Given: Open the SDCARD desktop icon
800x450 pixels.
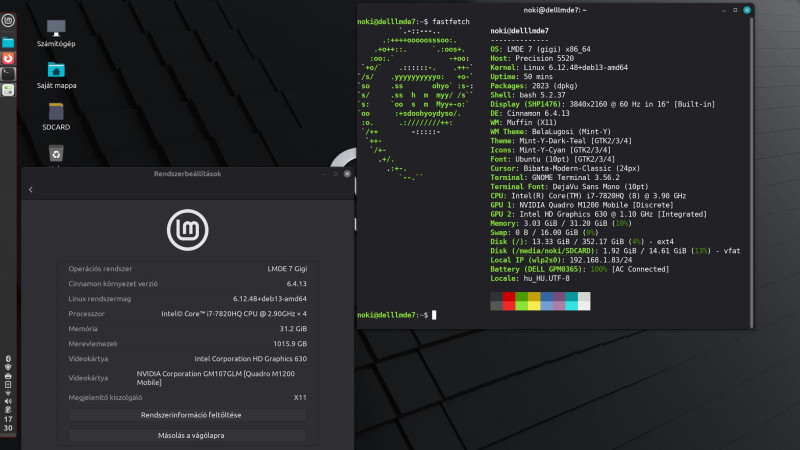Looking at the screenshot, I should (x=56, y=117).
